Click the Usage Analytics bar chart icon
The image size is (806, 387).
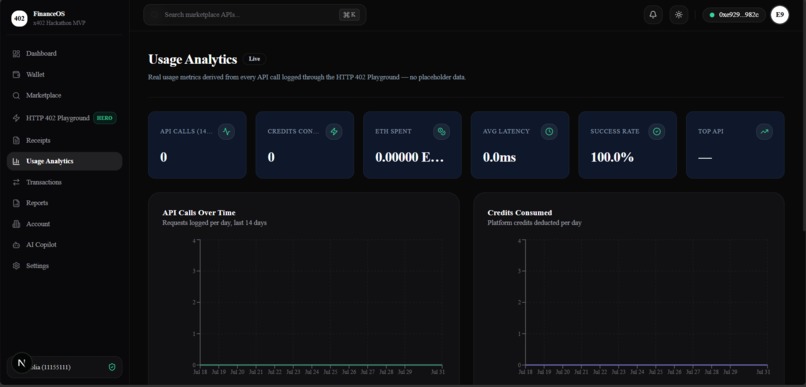pyautogui.click(x=16, y=161)
